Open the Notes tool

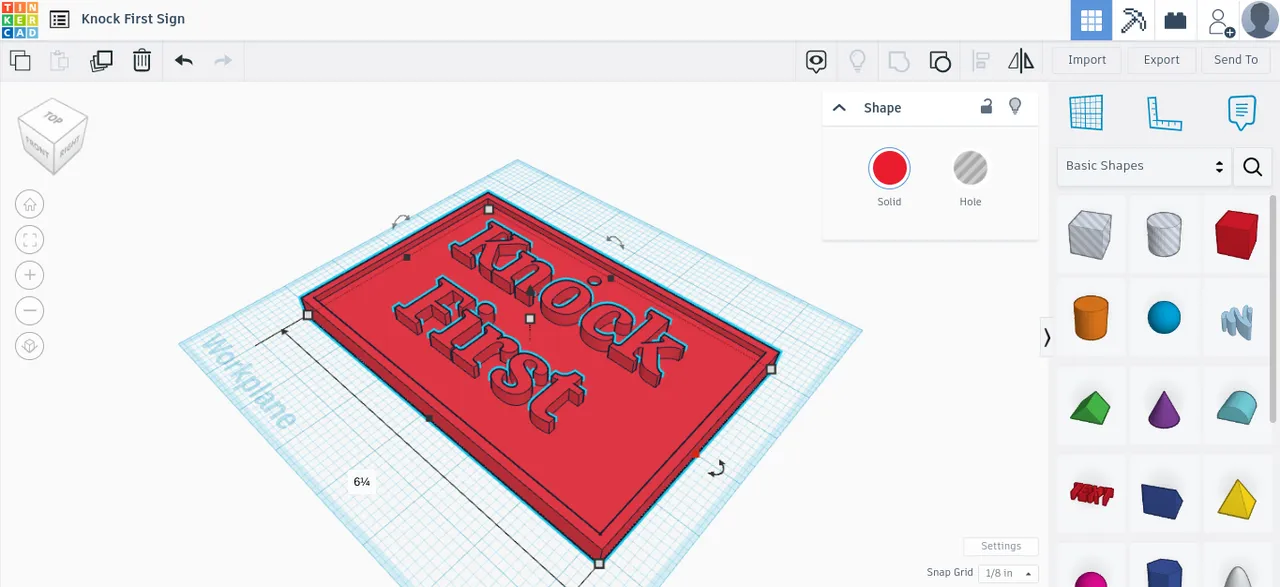pos(1242,113)
